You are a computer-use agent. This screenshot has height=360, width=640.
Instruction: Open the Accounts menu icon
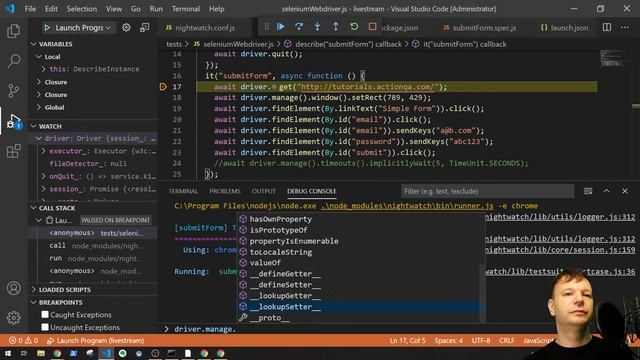(13, 288)
